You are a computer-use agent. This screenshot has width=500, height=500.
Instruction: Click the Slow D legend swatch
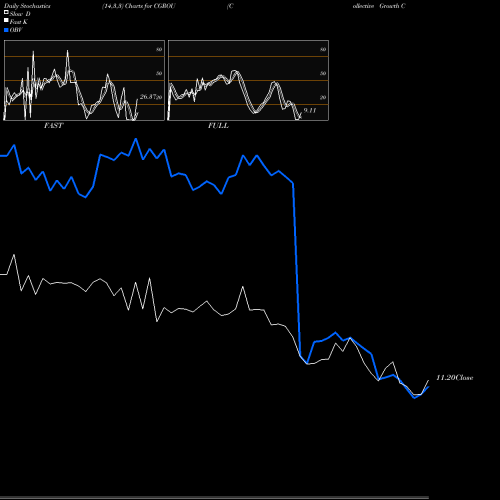tap(6, 12)
